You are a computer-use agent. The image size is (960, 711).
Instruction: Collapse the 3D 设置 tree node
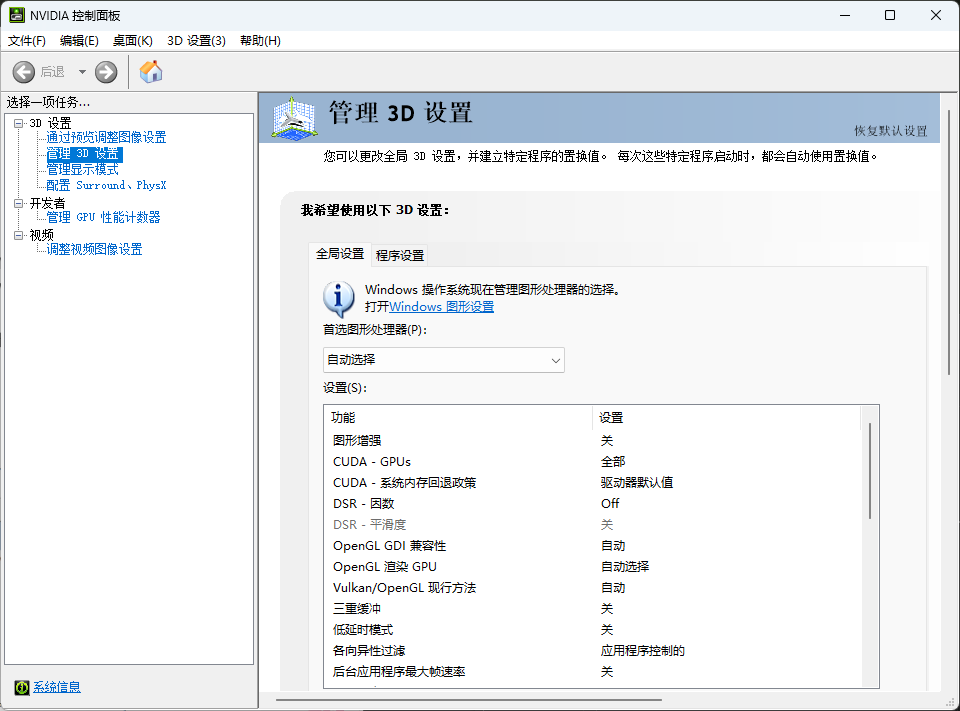(x=19, y=123)
